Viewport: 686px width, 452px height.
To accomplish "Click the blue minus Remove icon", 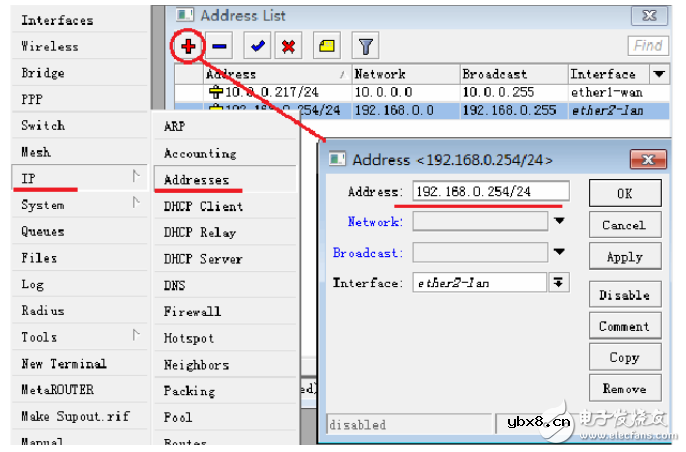I will click(x=220, y=46).
